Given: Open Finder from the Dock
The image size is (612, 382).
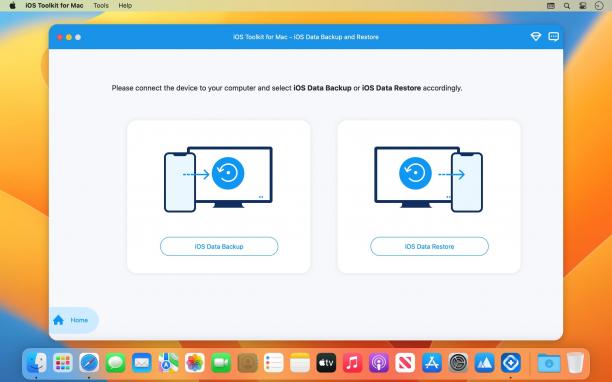Looking at the screenshot, I should (x=36, y=363).
